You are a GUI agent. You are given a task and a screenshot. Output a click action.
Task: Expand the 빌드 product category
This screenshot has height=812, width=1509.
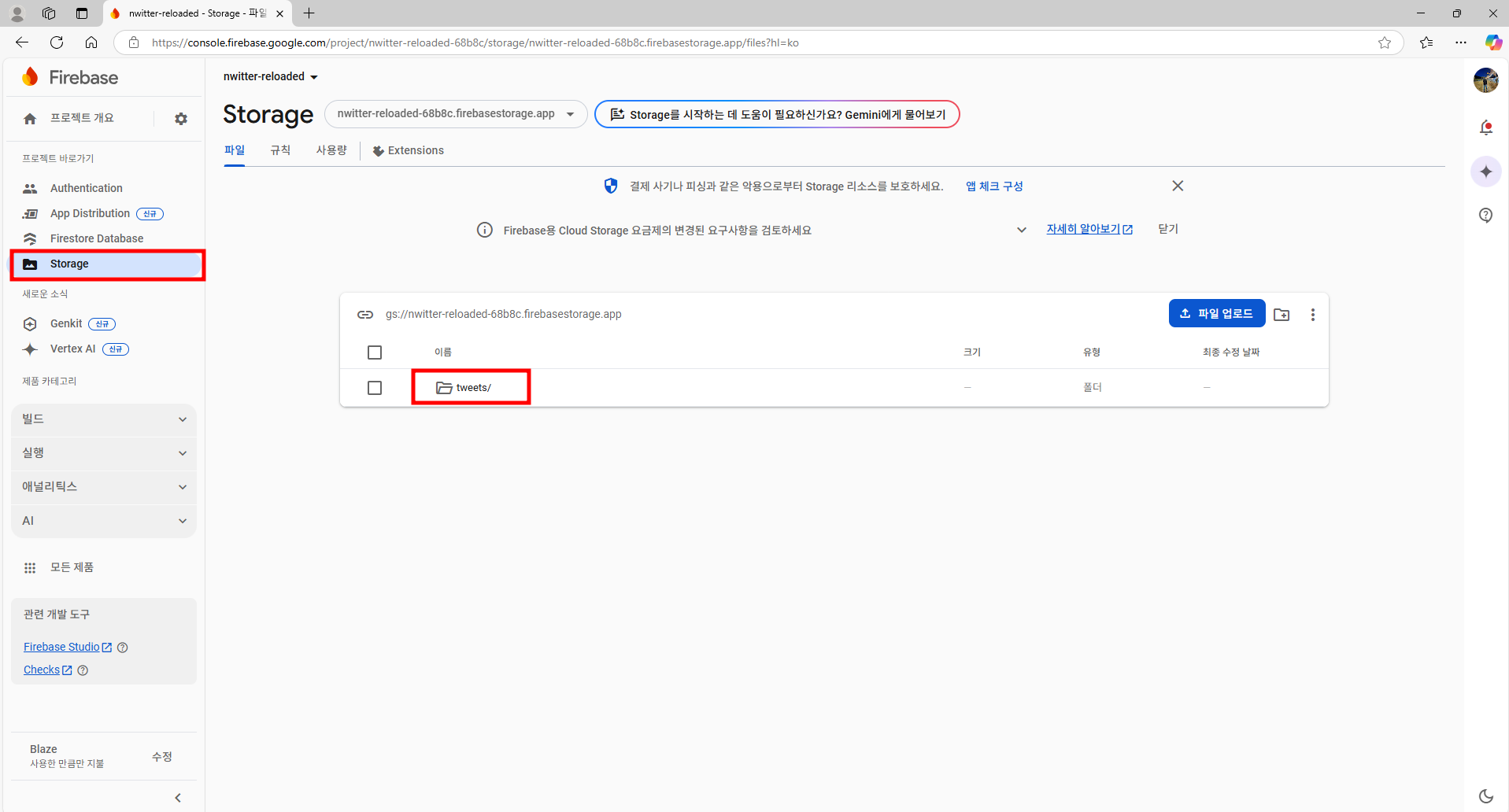tap(104, 419)
